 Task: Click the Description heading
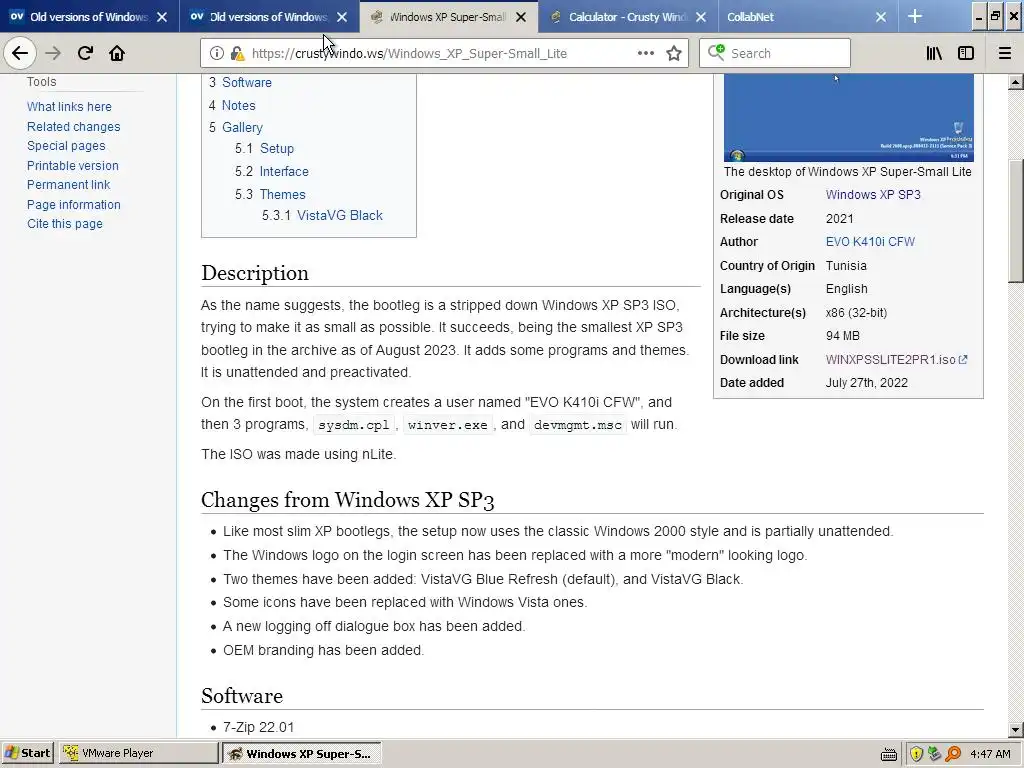pyautogui.click(x=255, y=273)
